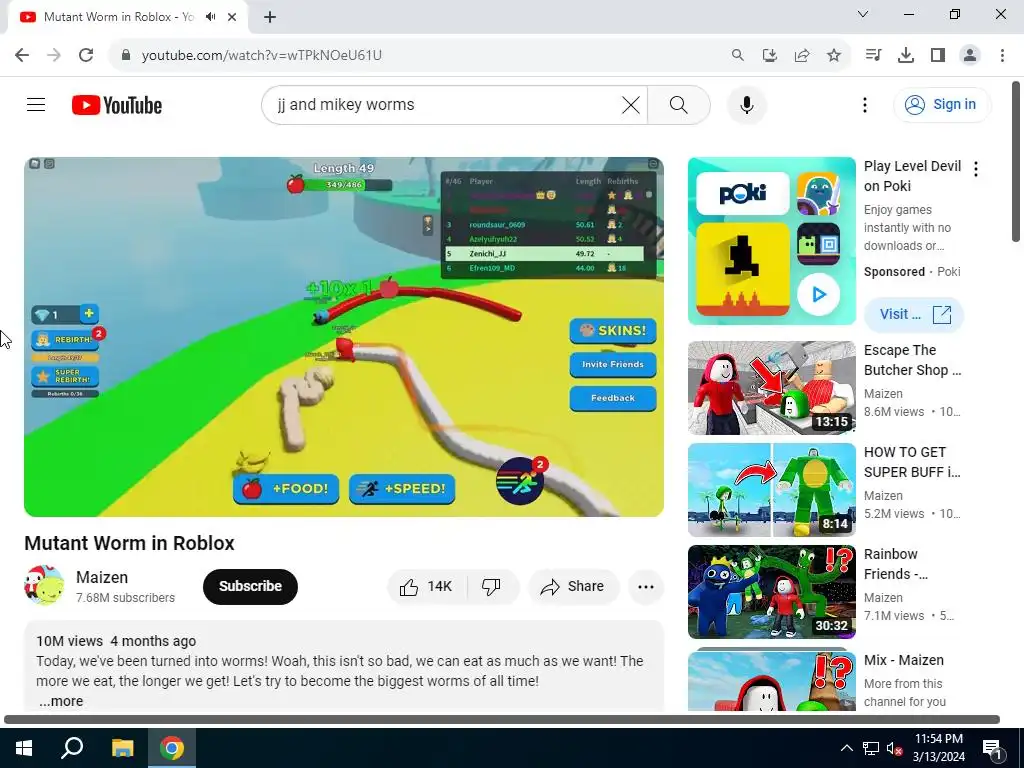Image resolution: width=1024 pixels, height=768 pixels.
Task: Open HOW TO GET SUPER BUFF video title
Action: [912, 462]
